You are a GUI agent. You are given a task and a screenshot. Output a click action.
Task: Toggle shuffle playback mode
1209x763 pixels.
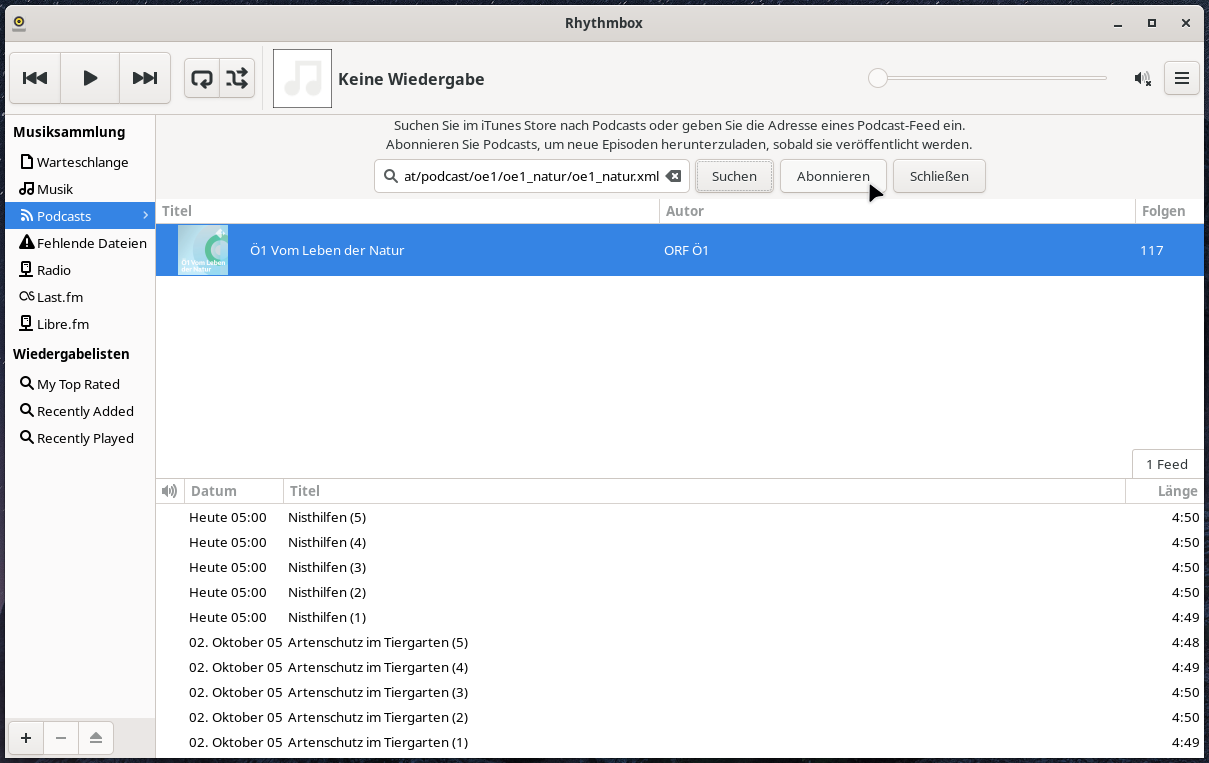[237, 78]
